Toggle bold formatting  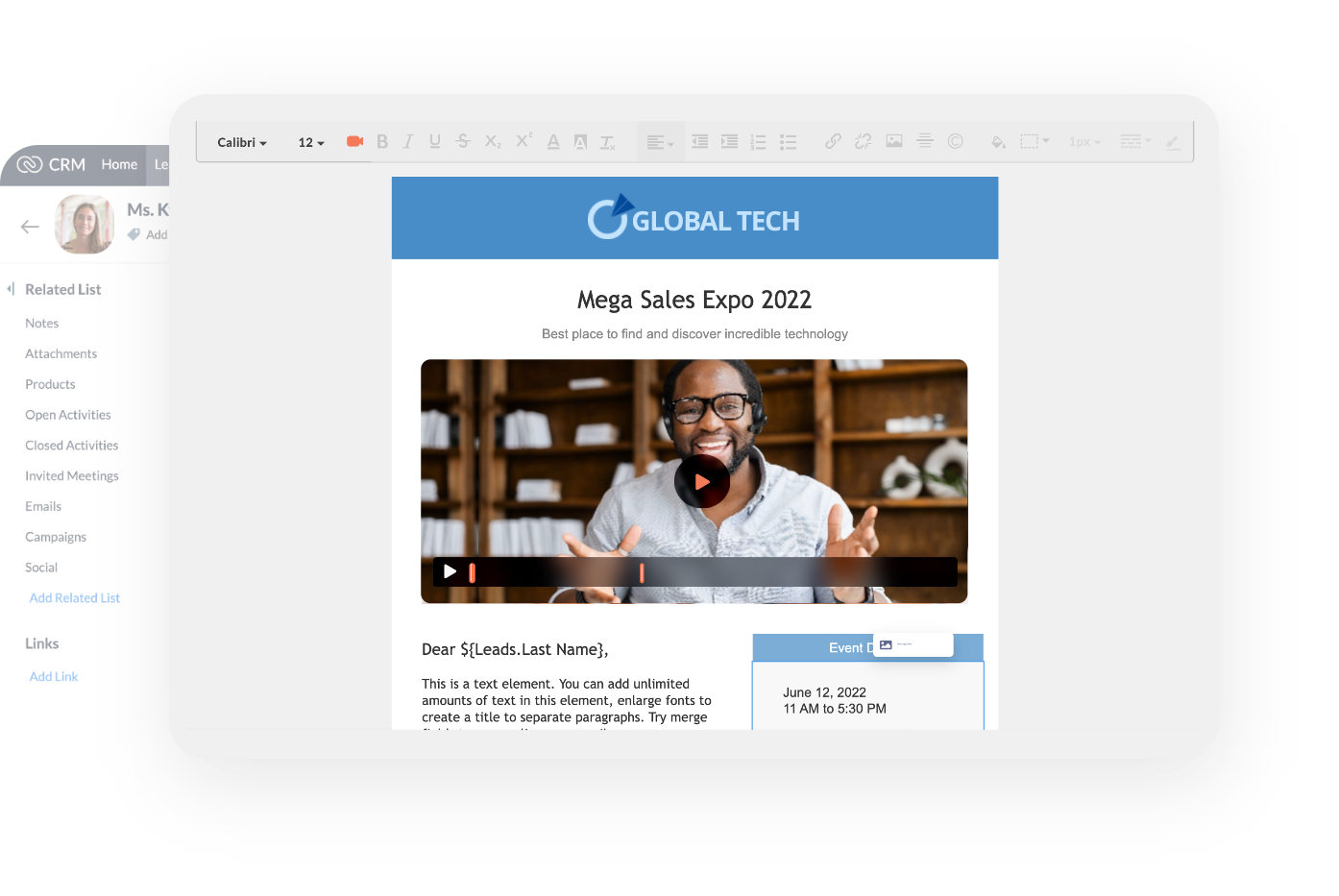coord(382,141)
